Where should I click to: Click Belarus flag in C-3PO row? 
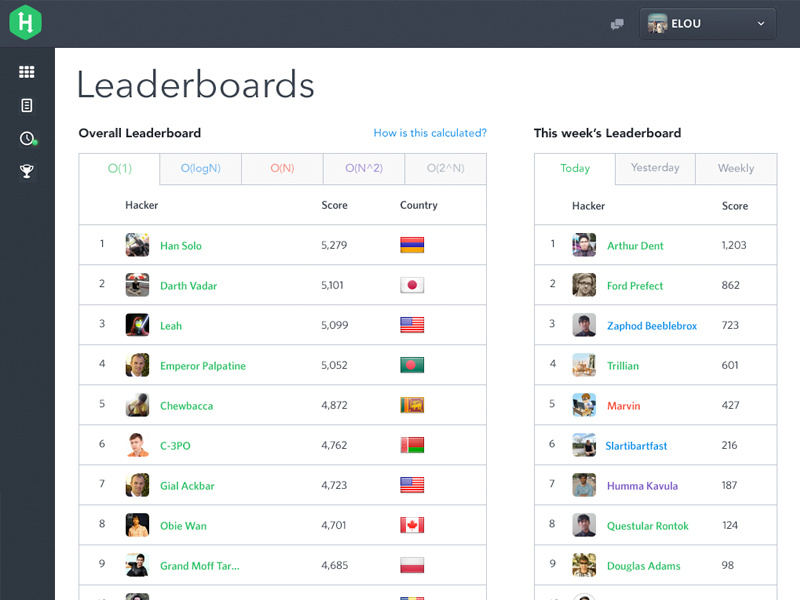coord(412,445)
